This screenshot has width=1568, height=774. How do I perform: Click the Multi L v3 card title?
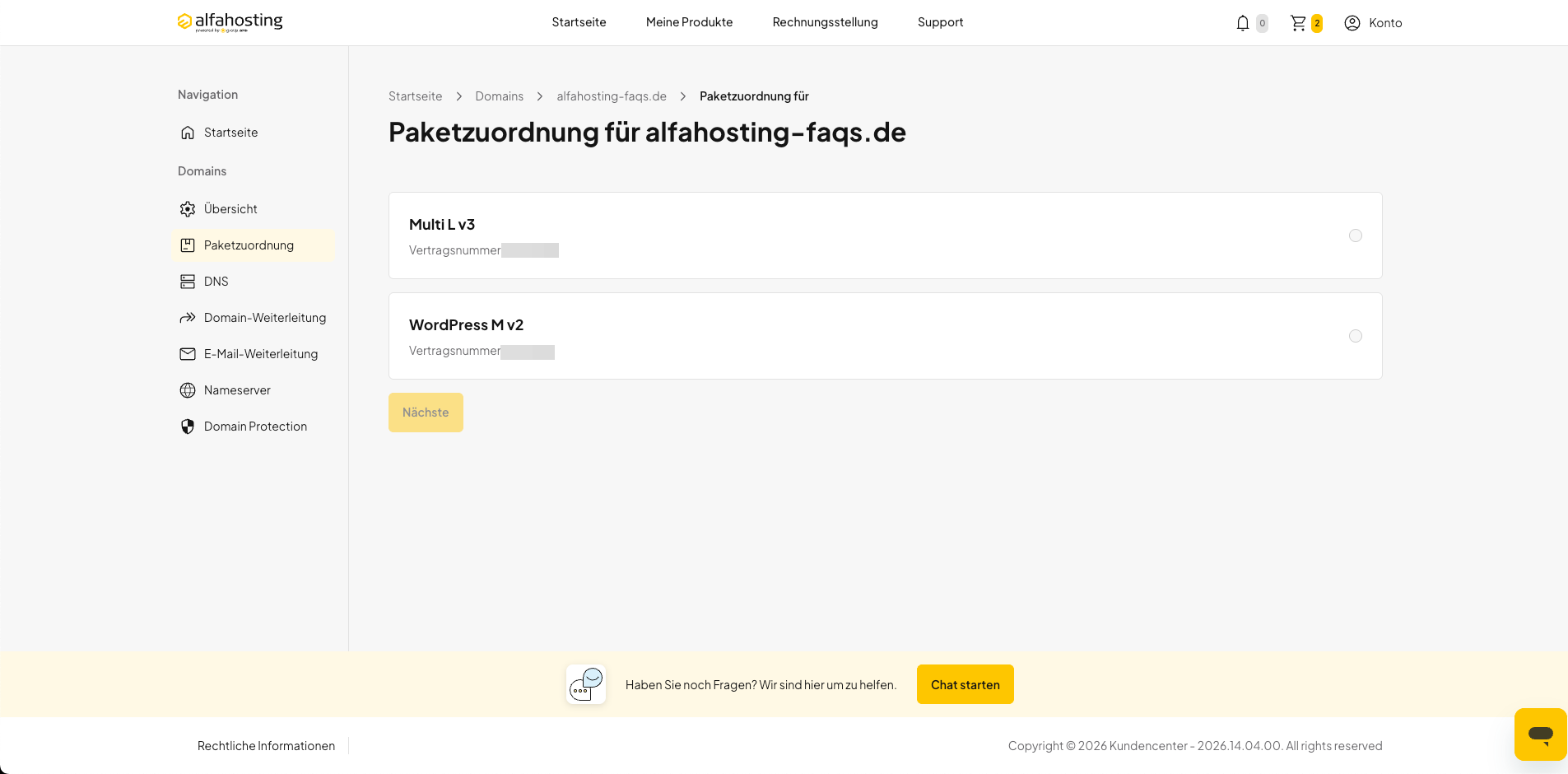pyautogui.click(x=442, y=225)
